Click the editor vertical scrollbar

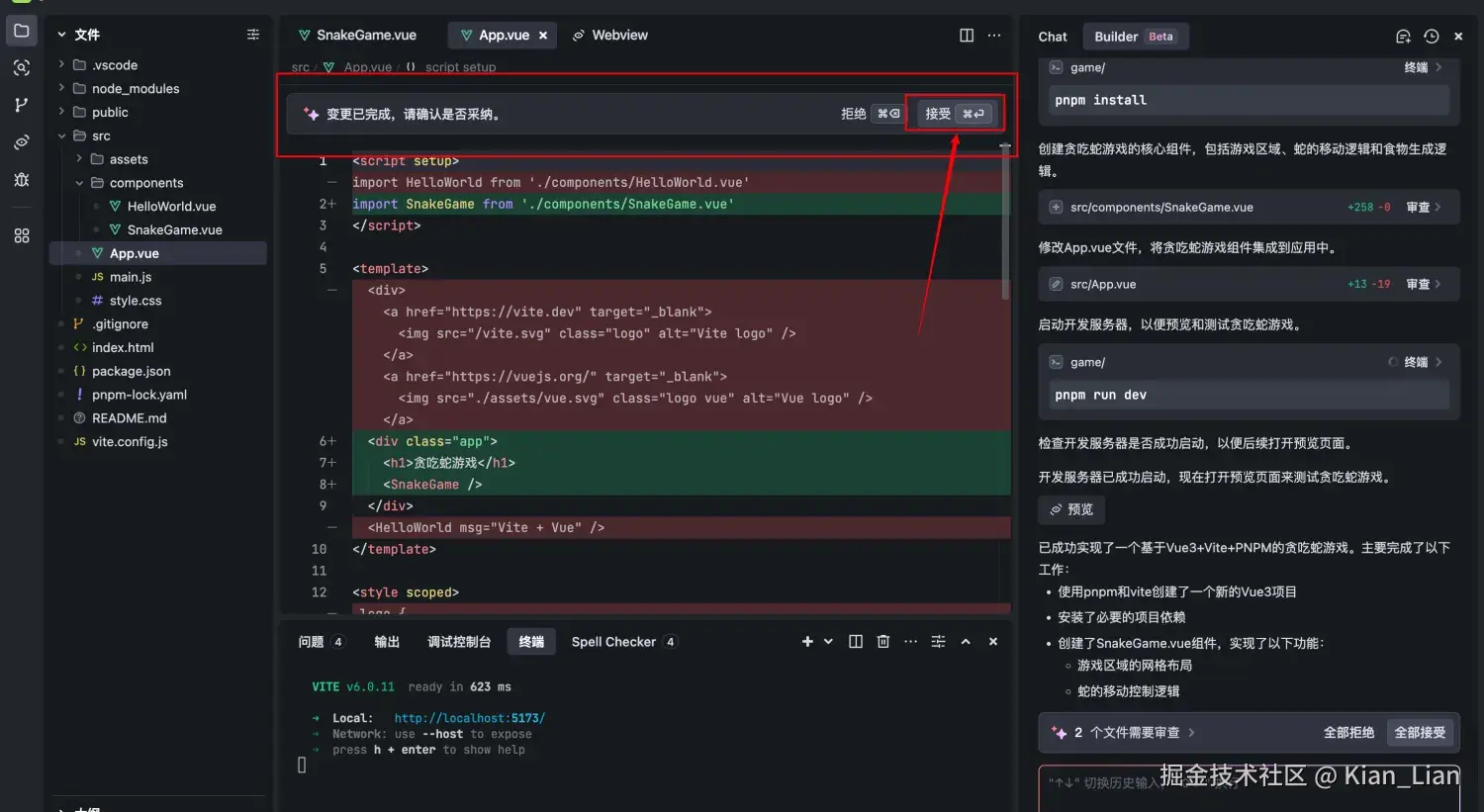click(1005, 223)
